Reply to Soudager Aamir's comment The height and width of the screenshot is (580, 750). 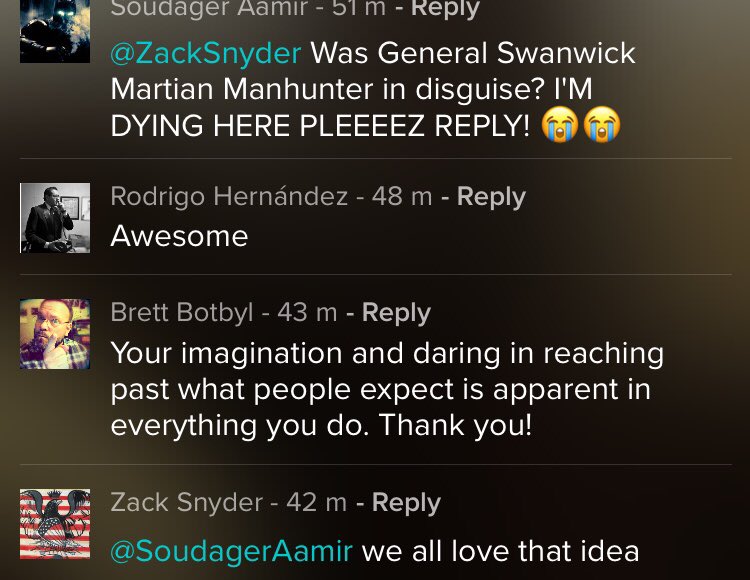point(439,9)
